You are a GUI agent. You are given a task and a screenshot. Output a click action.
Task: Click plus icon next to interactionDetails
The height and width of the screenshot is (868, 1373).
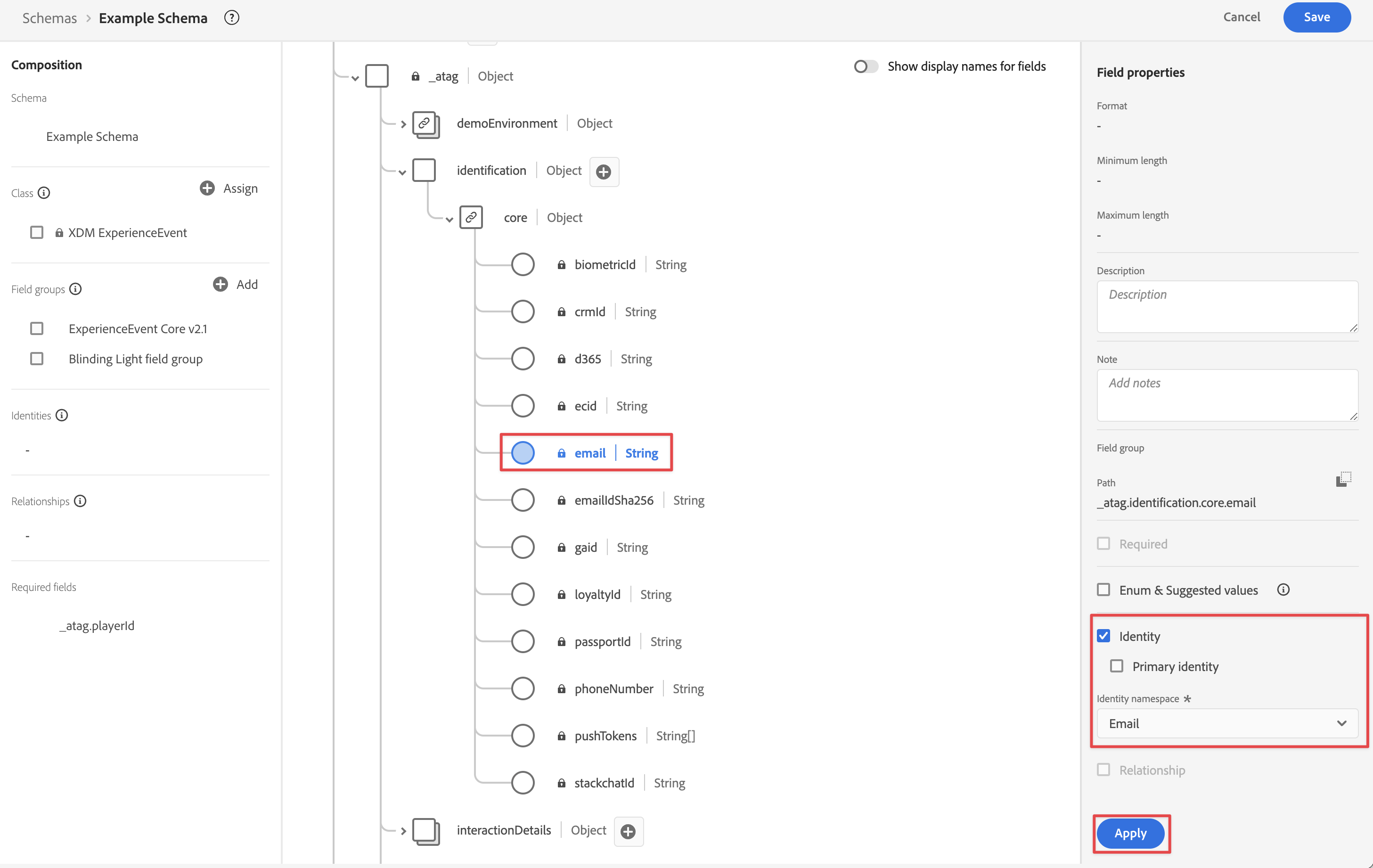[628, 832]
